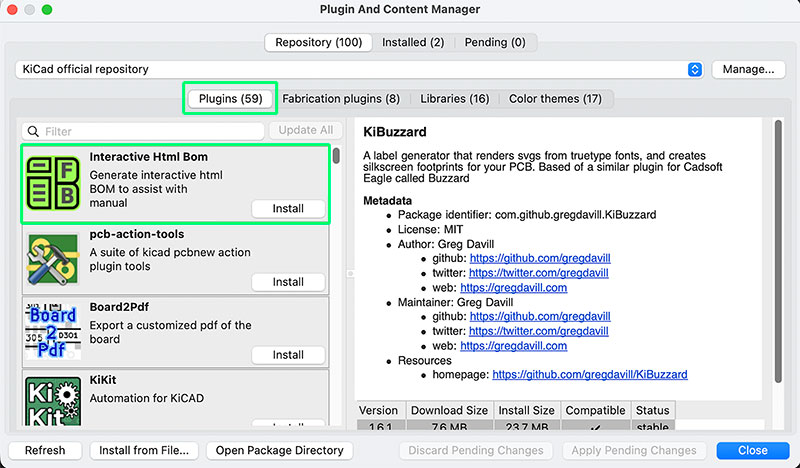Select the Board2Pdf title text
800x468 pixels.
pos(119,307)
